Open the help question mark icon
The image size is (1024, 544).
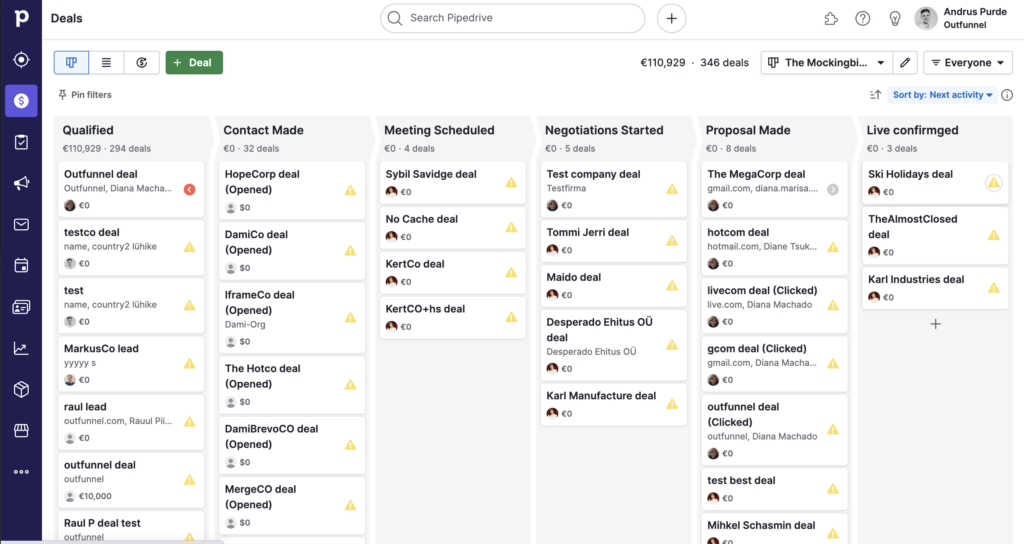point(862,18)
